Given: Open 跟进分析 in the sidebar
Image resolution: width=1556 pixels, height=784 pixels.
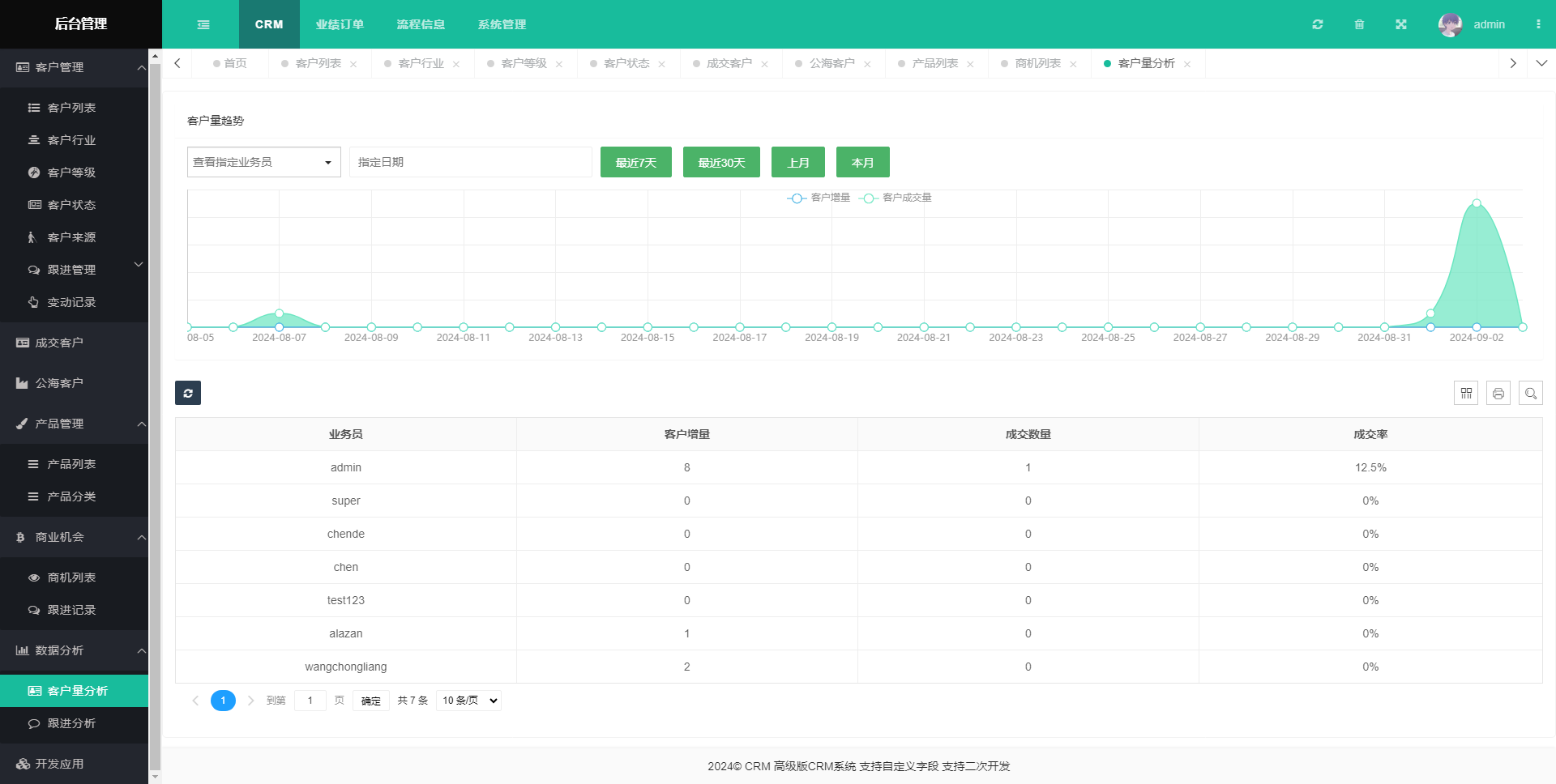Looking at the screenshot, I should click(x=74, y=723).
